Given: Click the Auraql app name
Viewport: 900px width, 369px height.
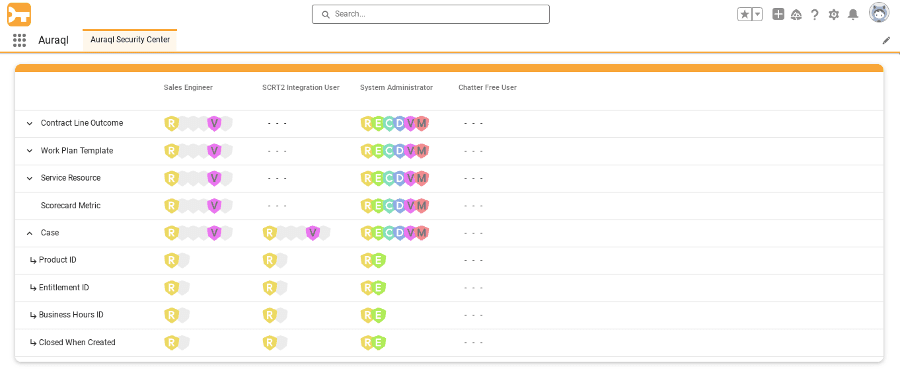Looking at the screenshot, I should pos(53,41).
